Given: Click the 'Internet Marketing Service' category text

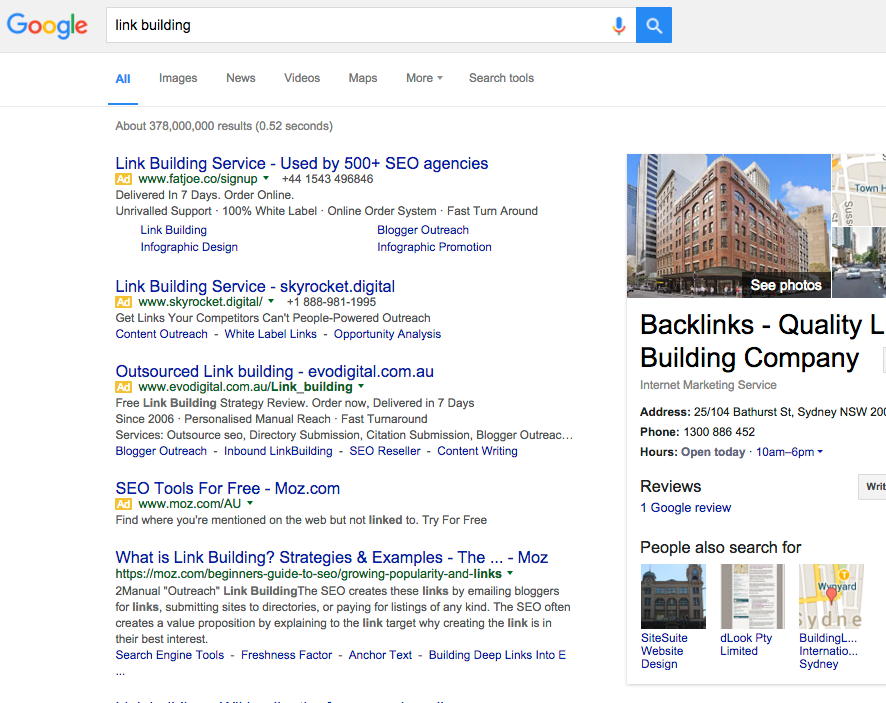Looking at the screenshot, I should pos(708,385).
